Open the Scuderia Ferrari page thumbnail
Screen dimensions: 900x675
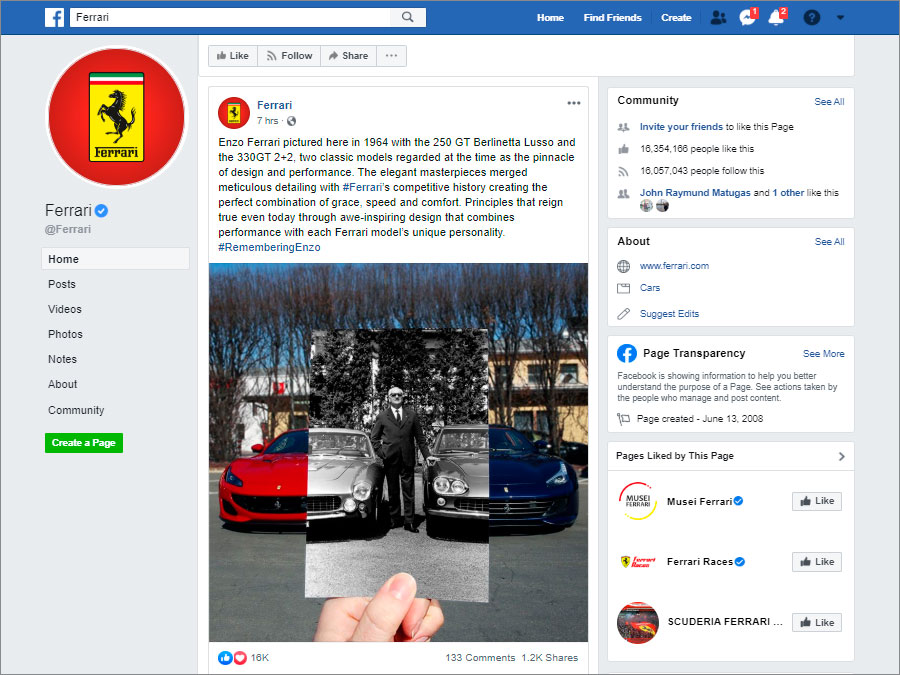point(638,623)
